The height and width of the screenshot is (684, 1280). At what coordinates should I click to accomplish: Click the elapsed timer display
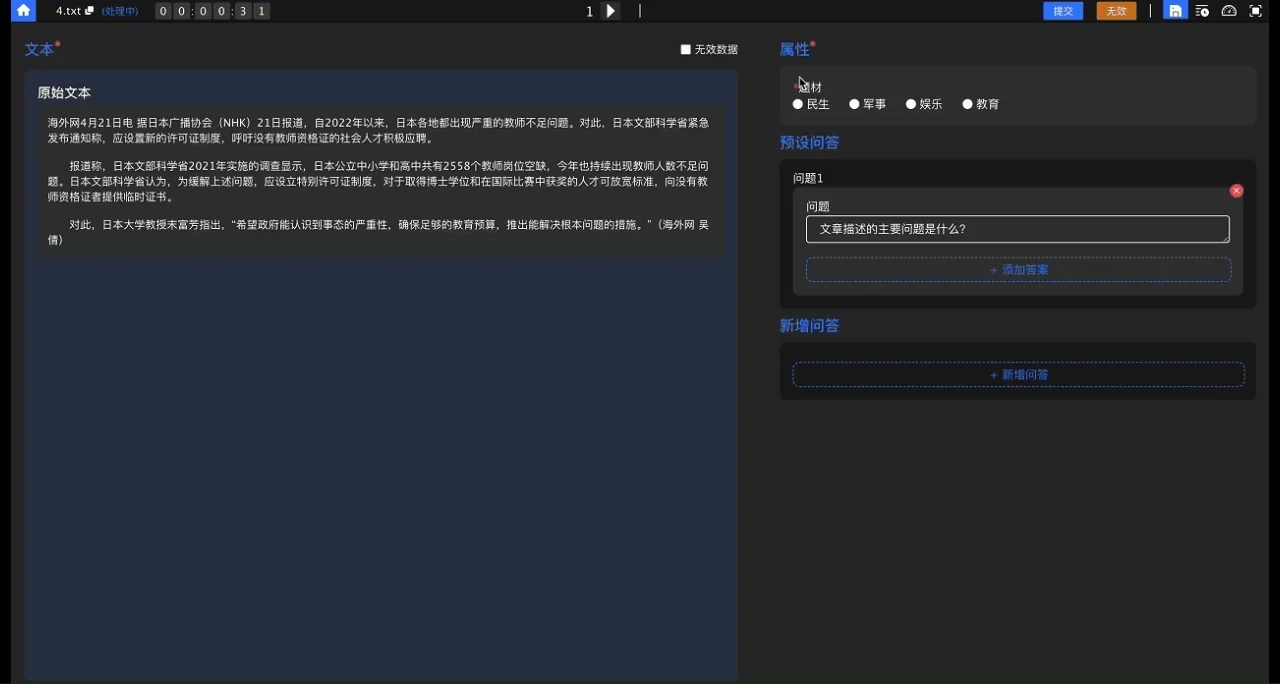[x=212, y=11]
